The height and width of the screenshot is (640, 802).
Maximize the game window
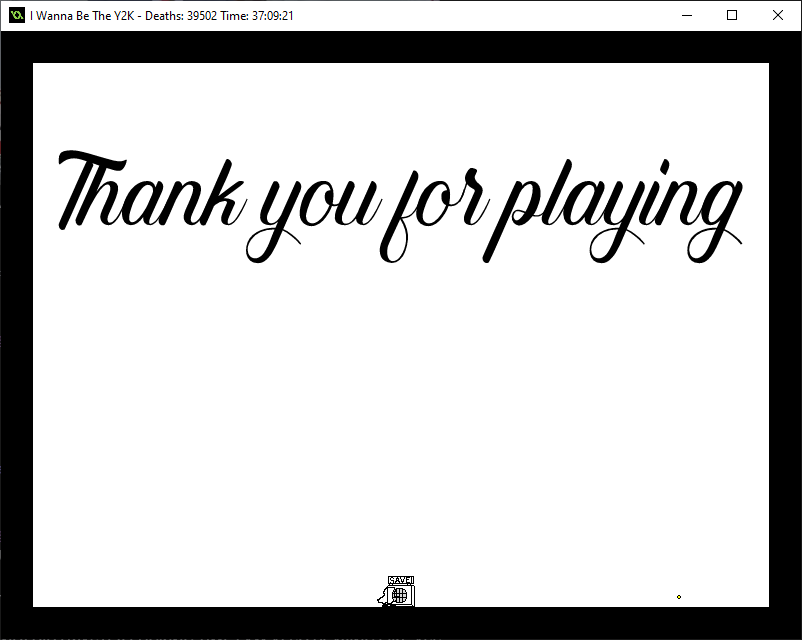point(732,15)
